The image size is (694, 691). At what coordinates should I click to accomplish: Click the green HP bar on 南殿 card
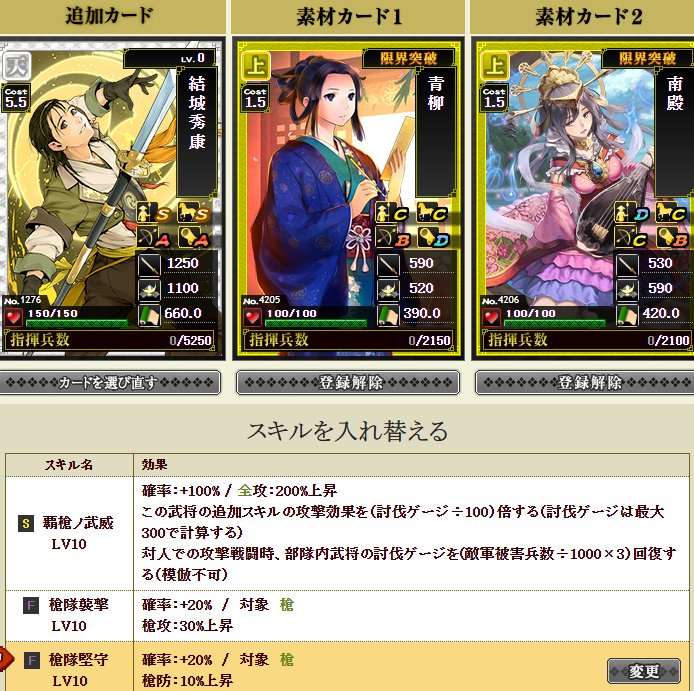coord(555,323)
